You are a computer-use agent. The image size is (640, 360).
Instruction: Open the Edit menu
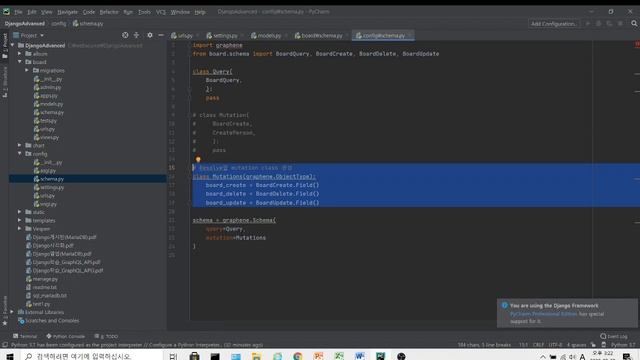coord(32,12)
